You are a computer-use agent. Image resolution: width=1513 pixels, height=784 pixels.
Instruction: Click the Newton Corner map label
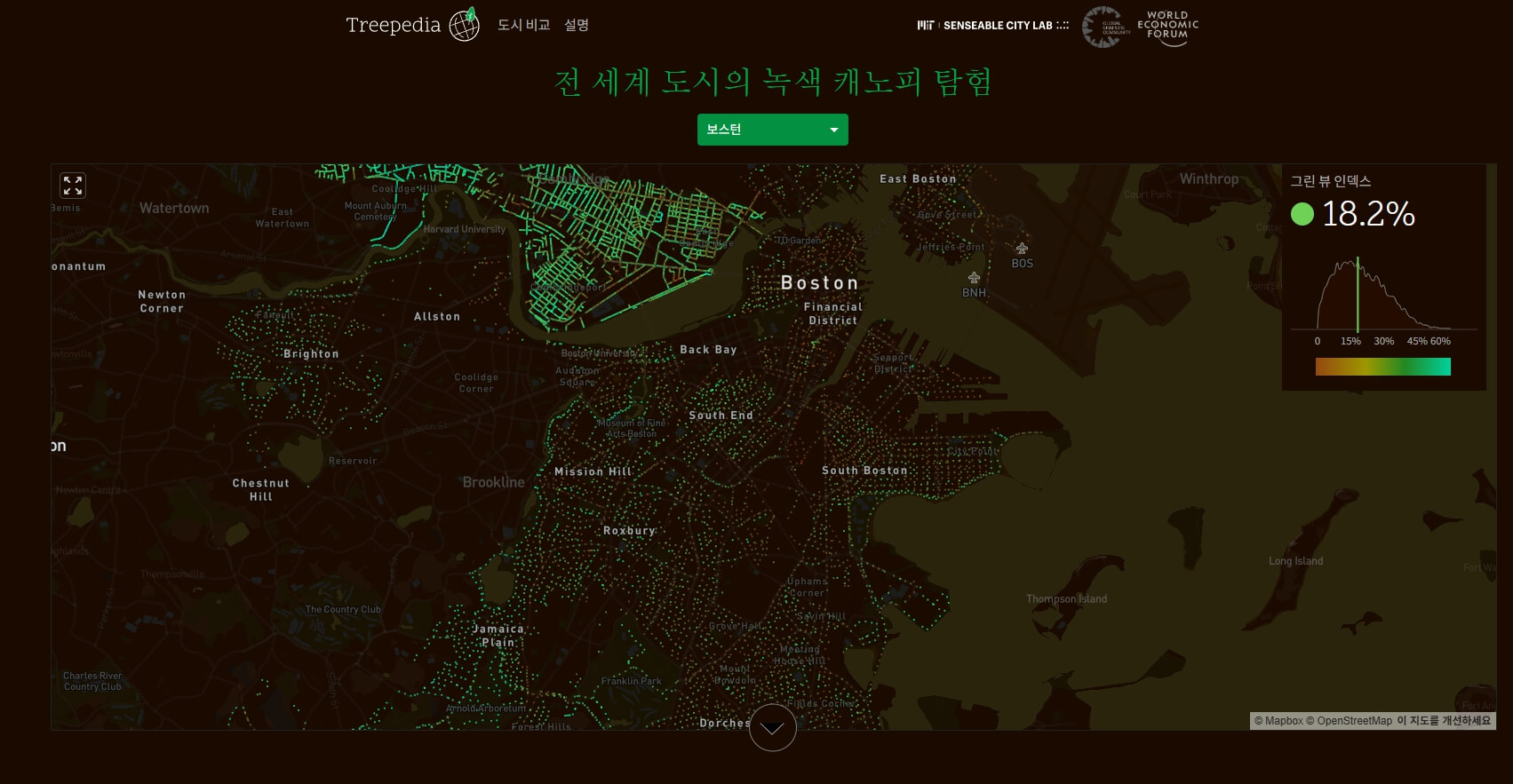point(162,302)
